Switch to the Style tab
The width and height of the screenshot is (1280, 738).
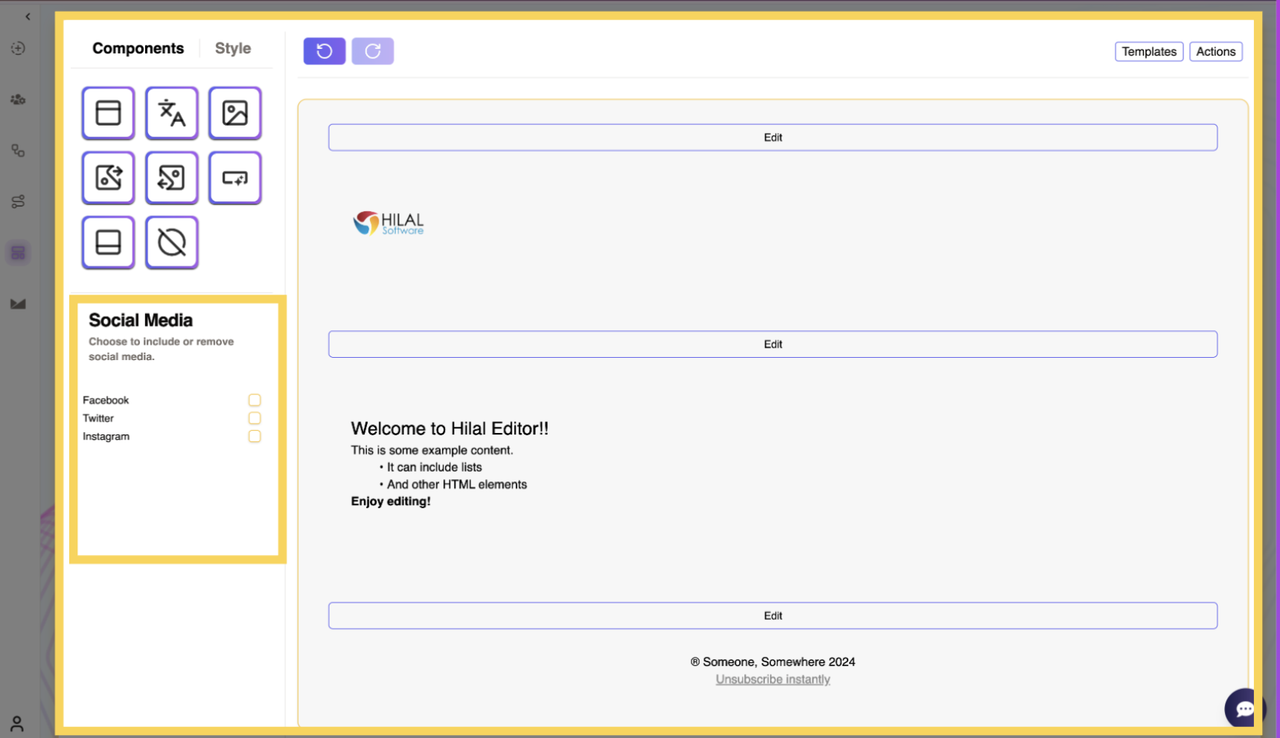[233, 48]
